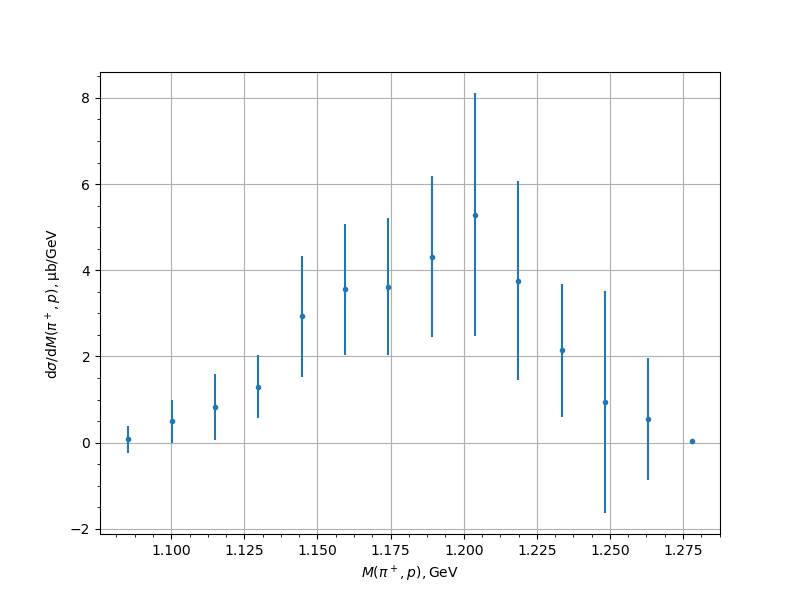800x600 pixels.
Task: Click the highest data point on the plot
Action: pos(475,215)
